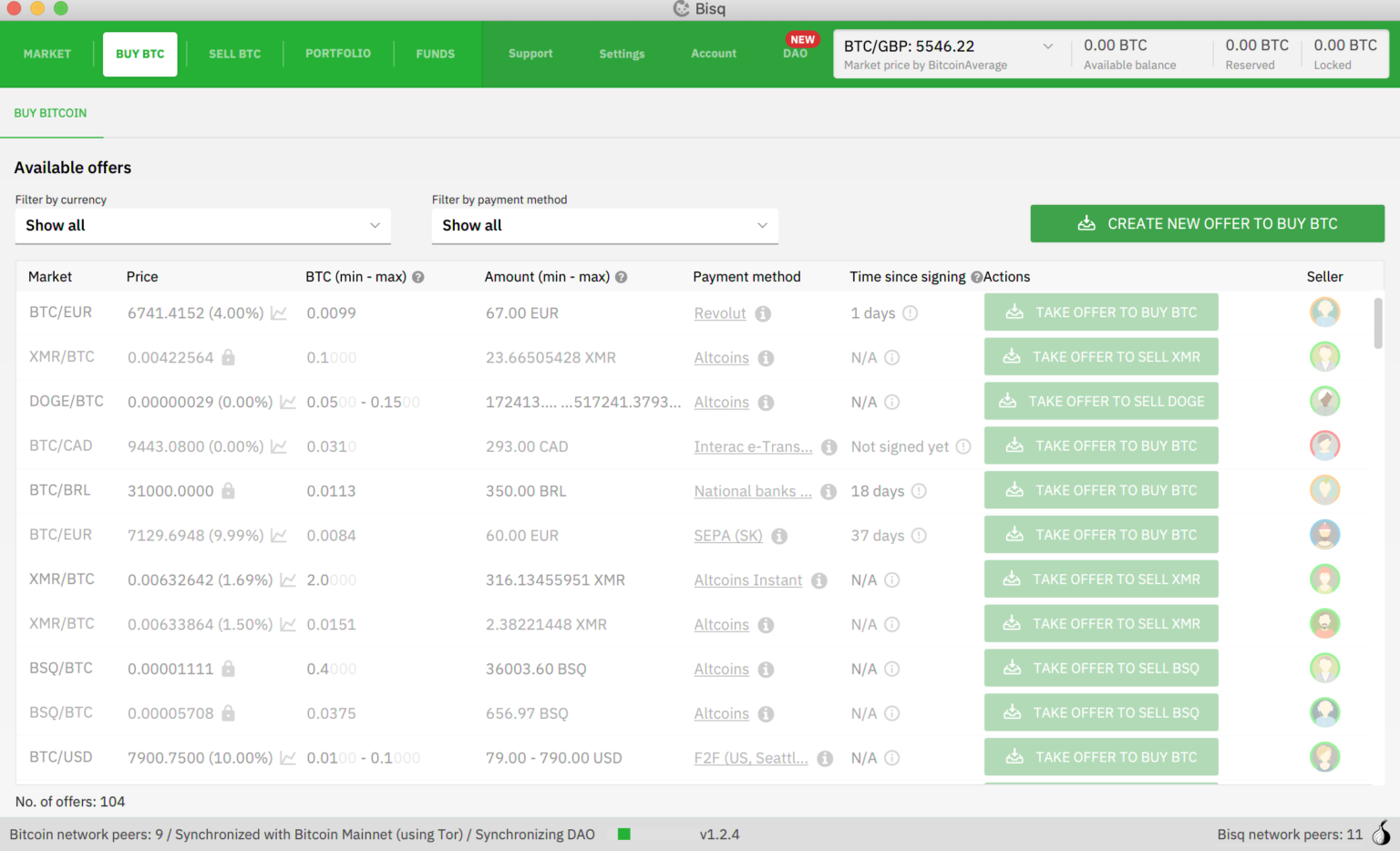Viewport: 1400px width, 851px height.
Task: Take offer to sell 23.66505428 XMR
Action: click(x=1101, y=357)
